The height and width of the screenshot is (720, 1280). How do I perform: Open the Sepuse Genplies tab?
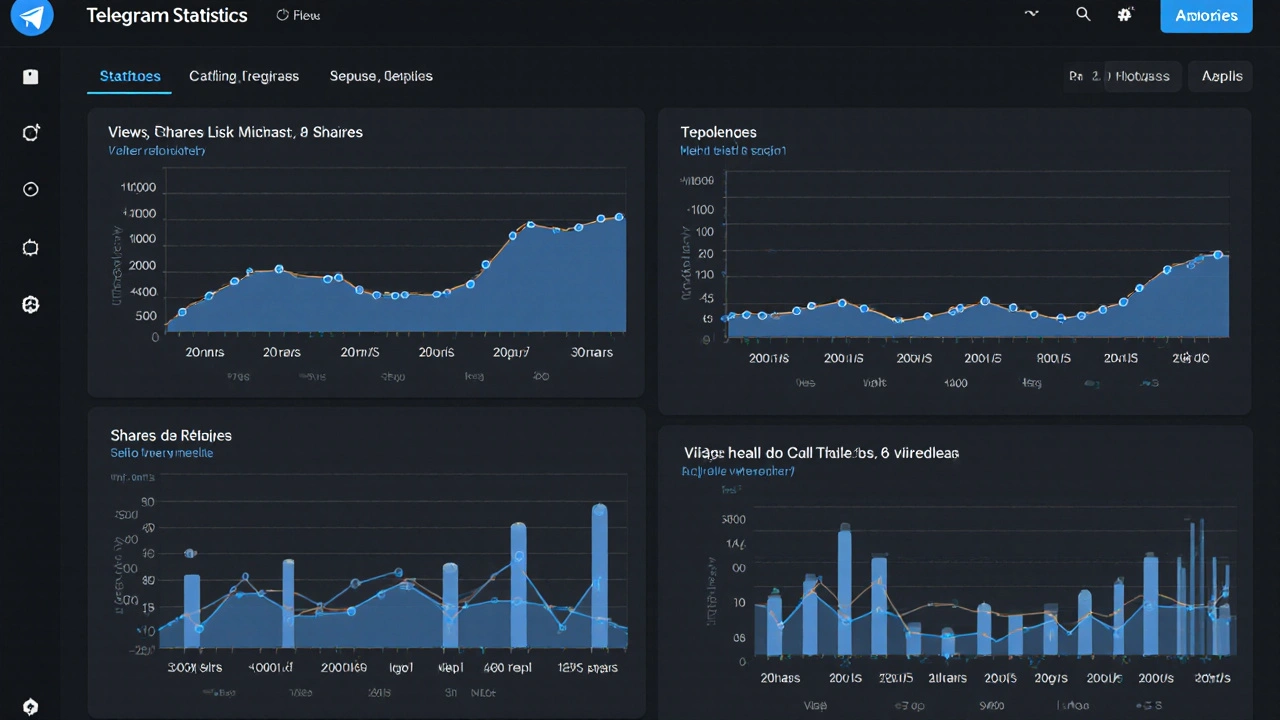381,76
